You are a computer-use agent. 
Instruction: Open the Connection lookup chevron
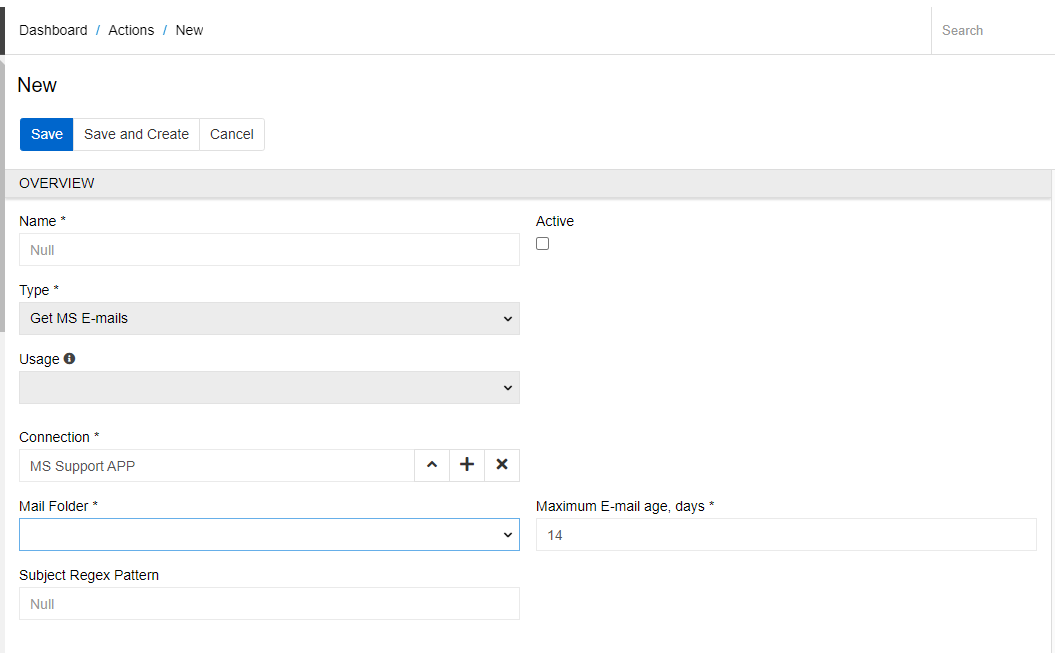point(432,465)
